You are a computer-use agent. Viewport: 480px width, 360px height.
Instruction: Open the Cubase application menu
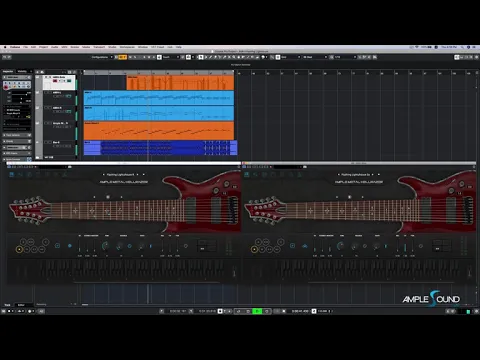click(15, 47)
